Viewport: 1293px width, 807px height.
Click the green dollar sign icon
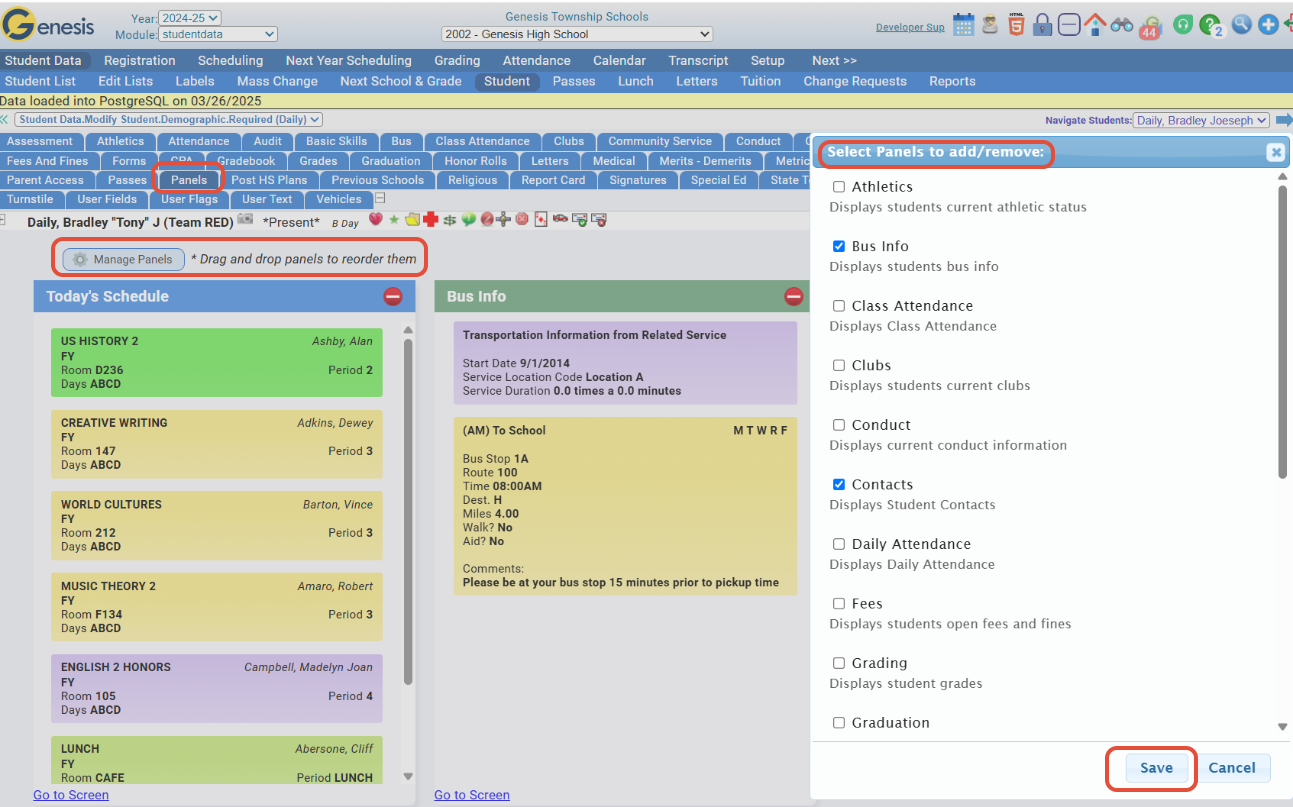click(450, 219)
